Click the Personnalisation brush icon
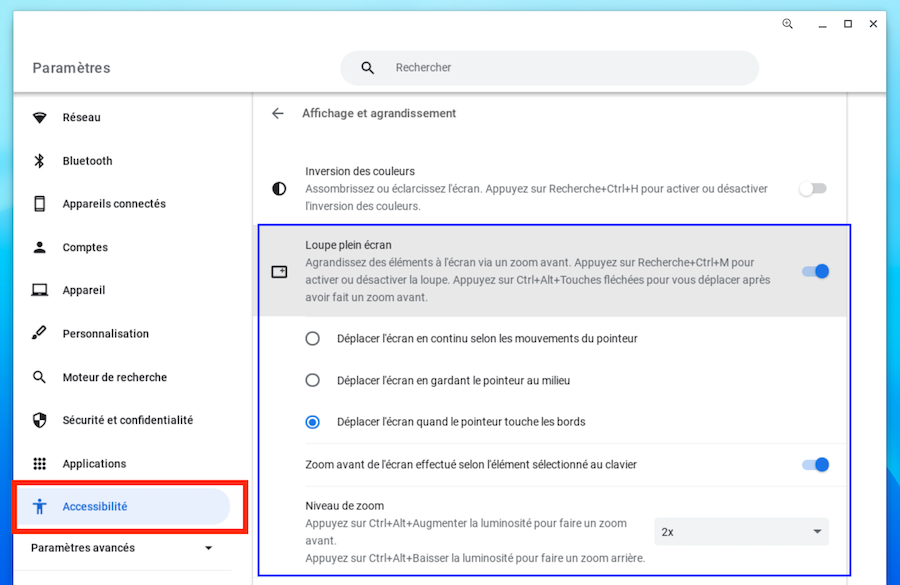This screenshot has width=900, height=585. pyautogui.click(x=40, y=334)
